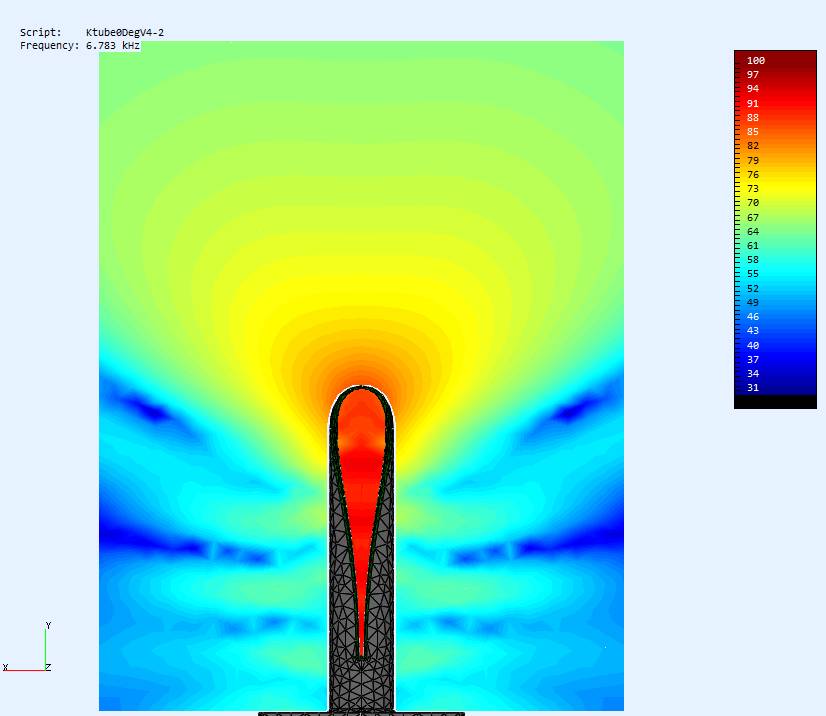Screen dimensions: 826x716
Task: Click the 34 label on the legend
Action: (753, 374)
